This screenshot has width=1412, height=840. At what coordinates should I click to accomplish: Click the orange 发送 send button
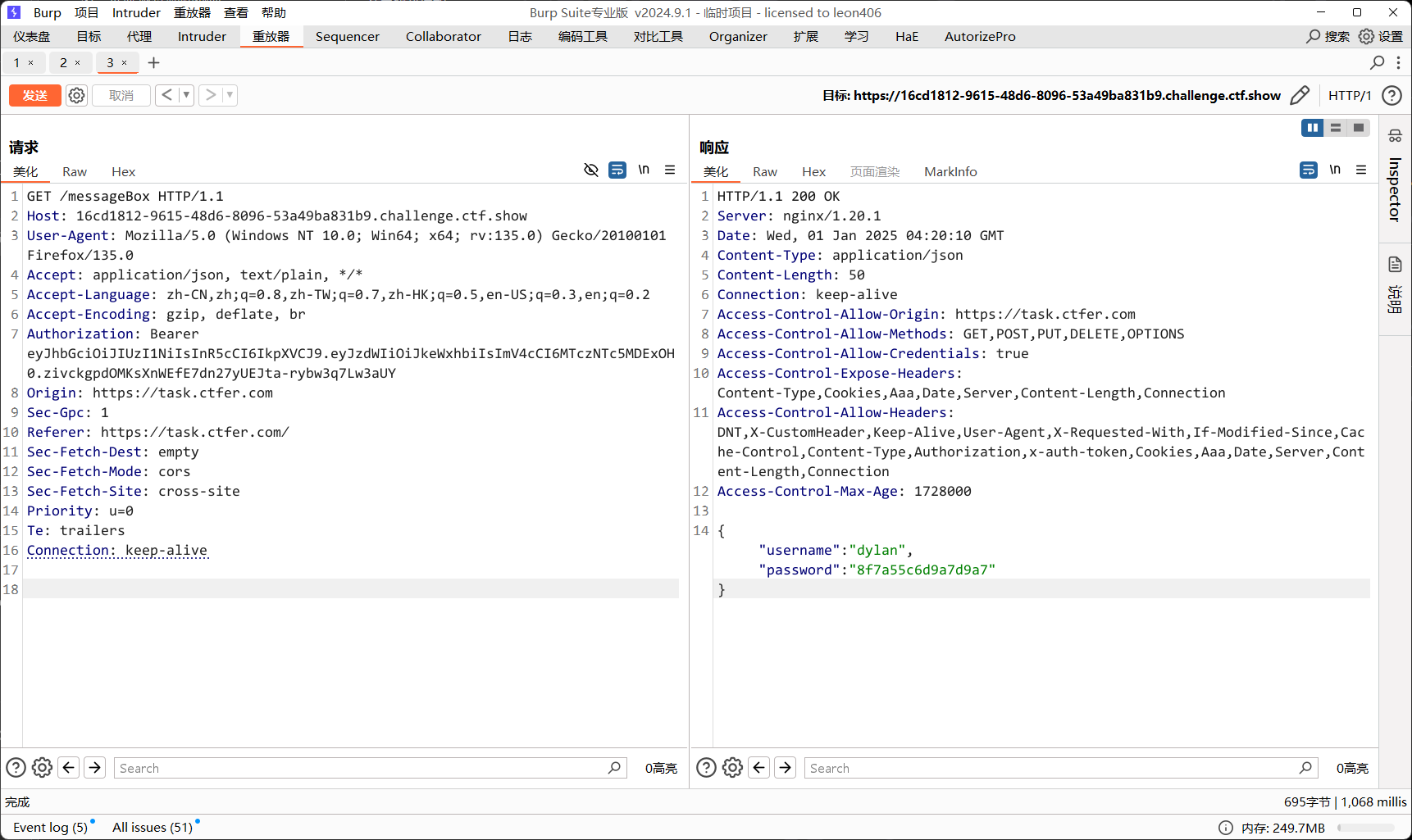34,96
